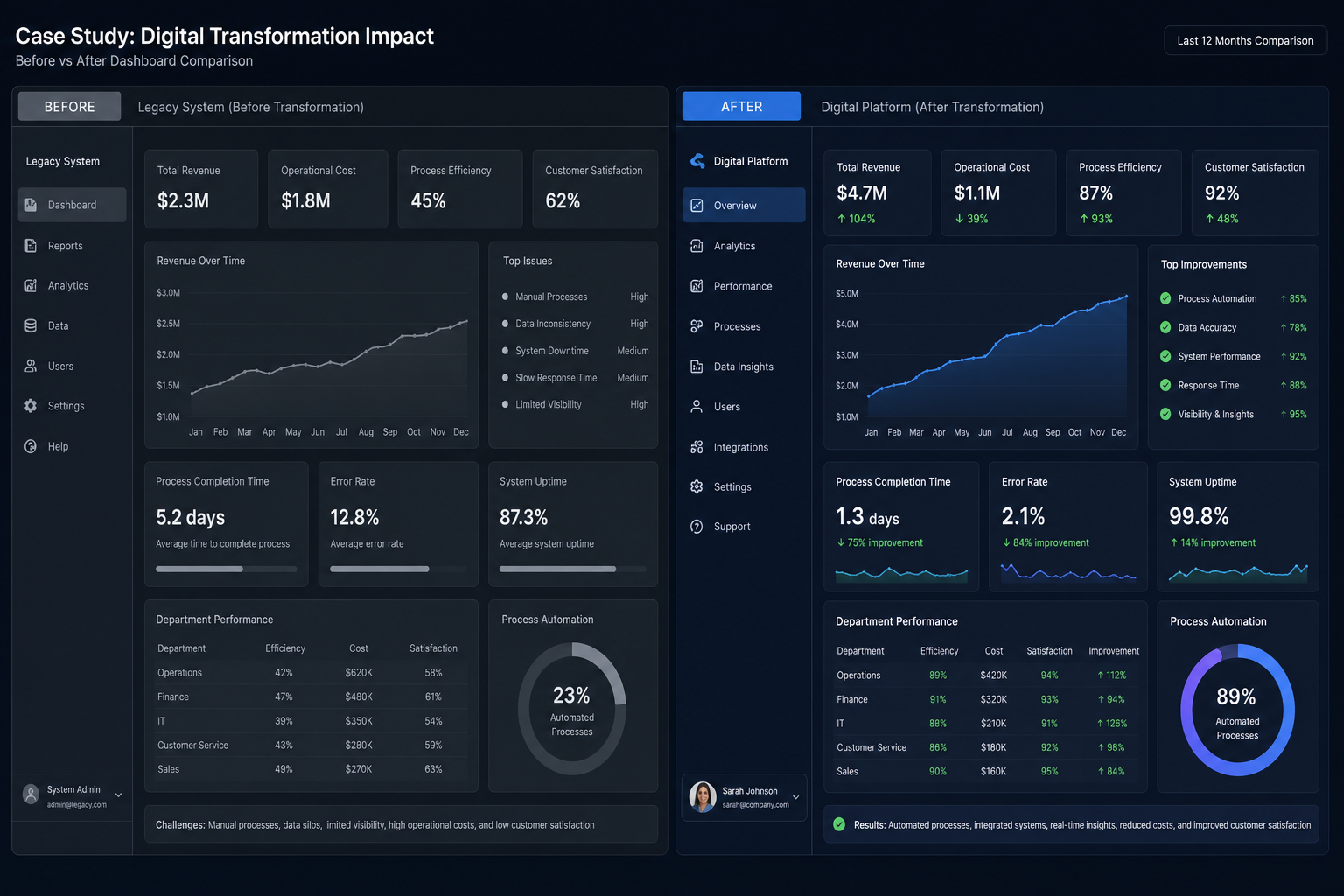Viewport: 1344px width, 896px height.
Task: Click the Error Rate 2.1% sparkline
Action: (1068, 572)
